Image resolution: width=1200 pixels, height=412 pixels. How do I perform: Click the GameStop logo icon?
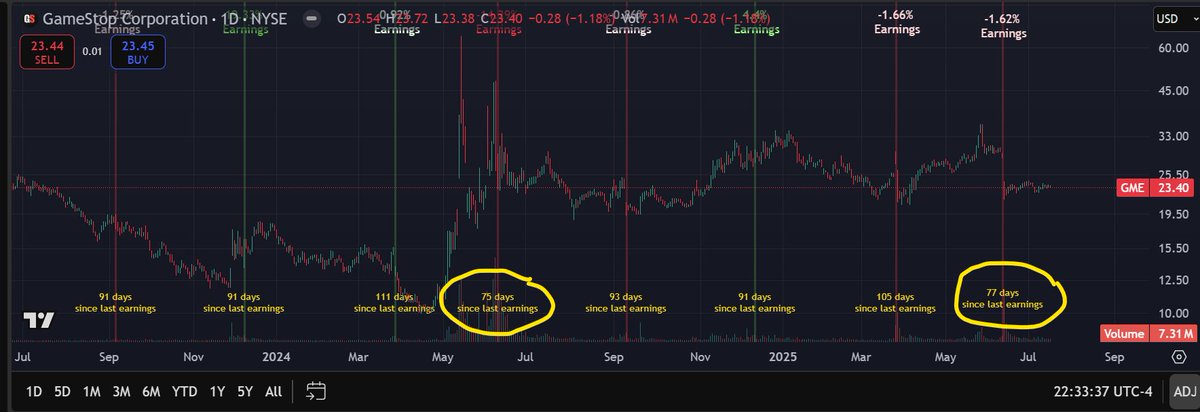point(28,19)
